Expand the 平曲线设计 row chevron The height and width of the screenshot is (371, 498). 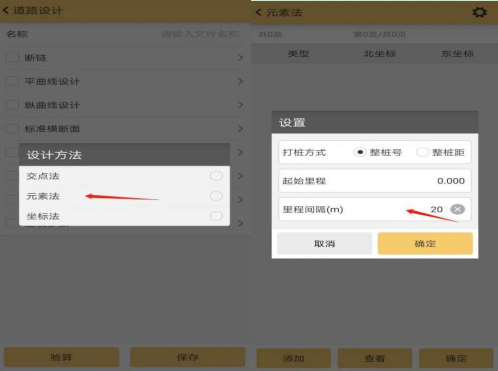[240, 81]
